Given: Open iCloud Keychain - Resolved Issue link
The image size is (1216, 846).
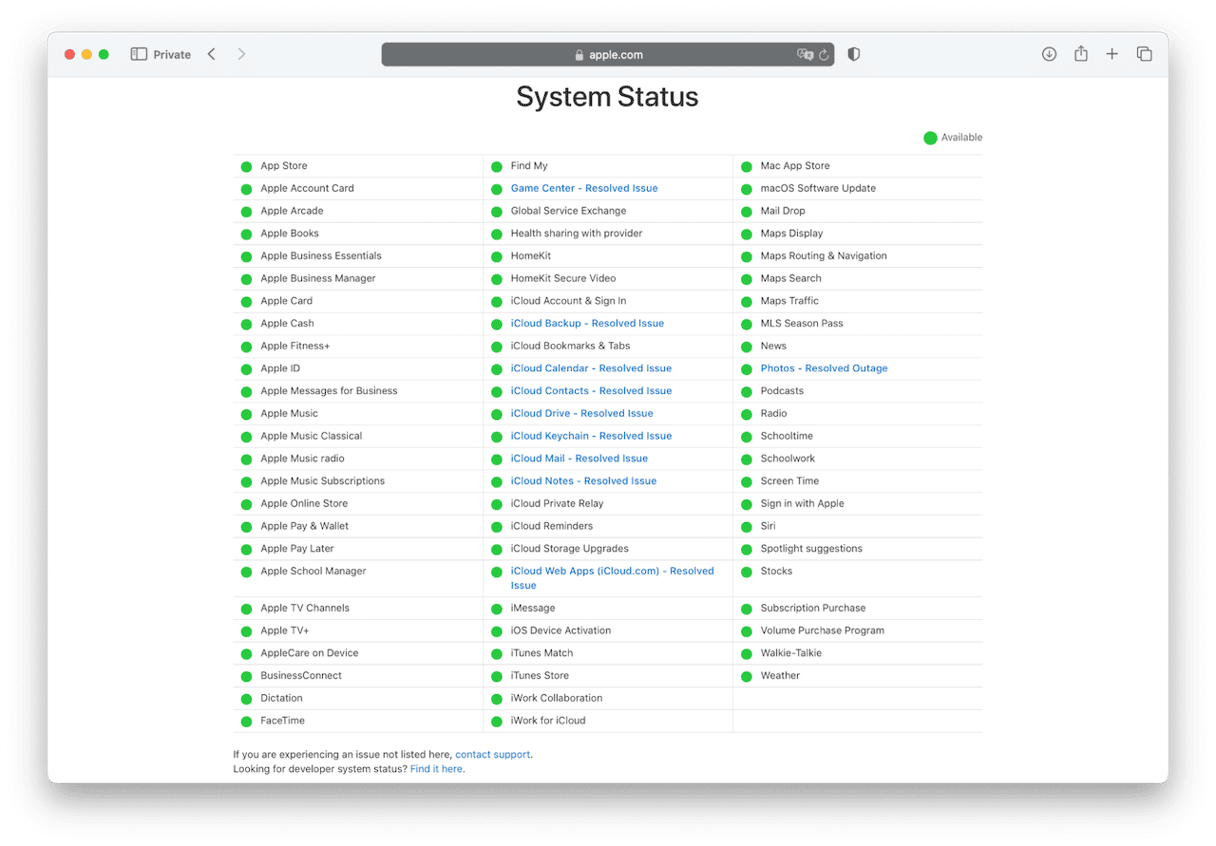Looking at the screenshot, I should 591,436.
